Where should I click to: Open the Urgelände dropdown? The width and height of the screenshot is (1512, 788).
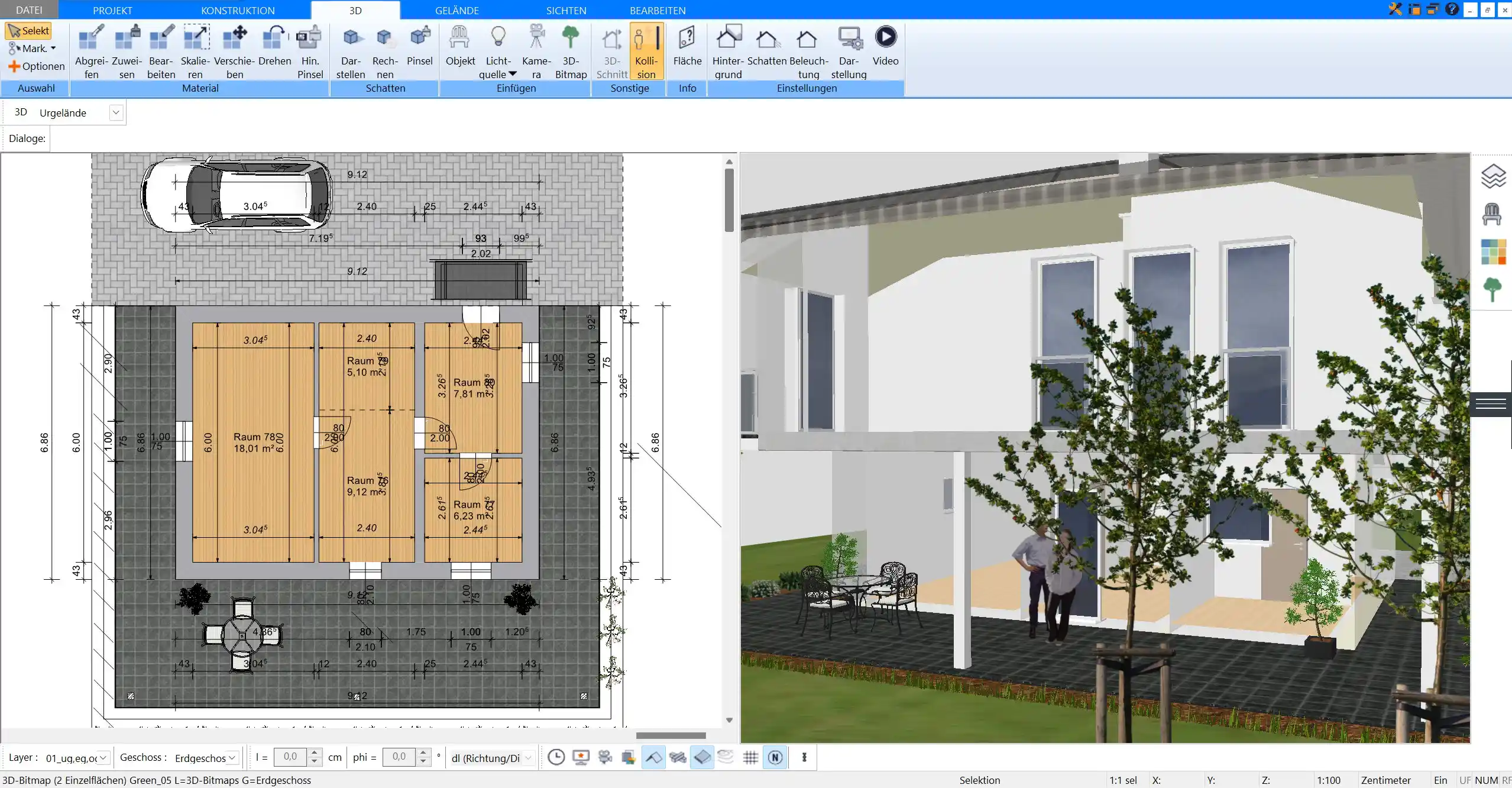click(x=116, y=112)
